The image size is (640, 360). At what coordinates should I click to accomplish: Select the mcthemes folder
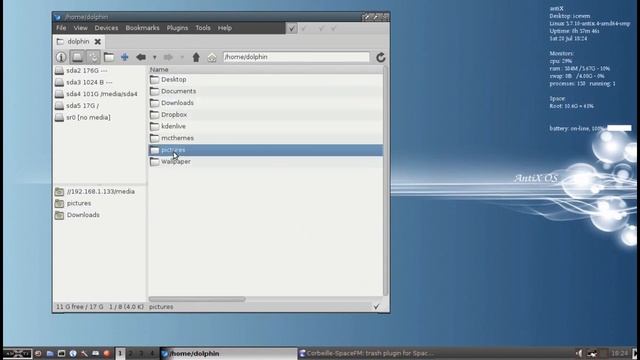click(265, 138)
